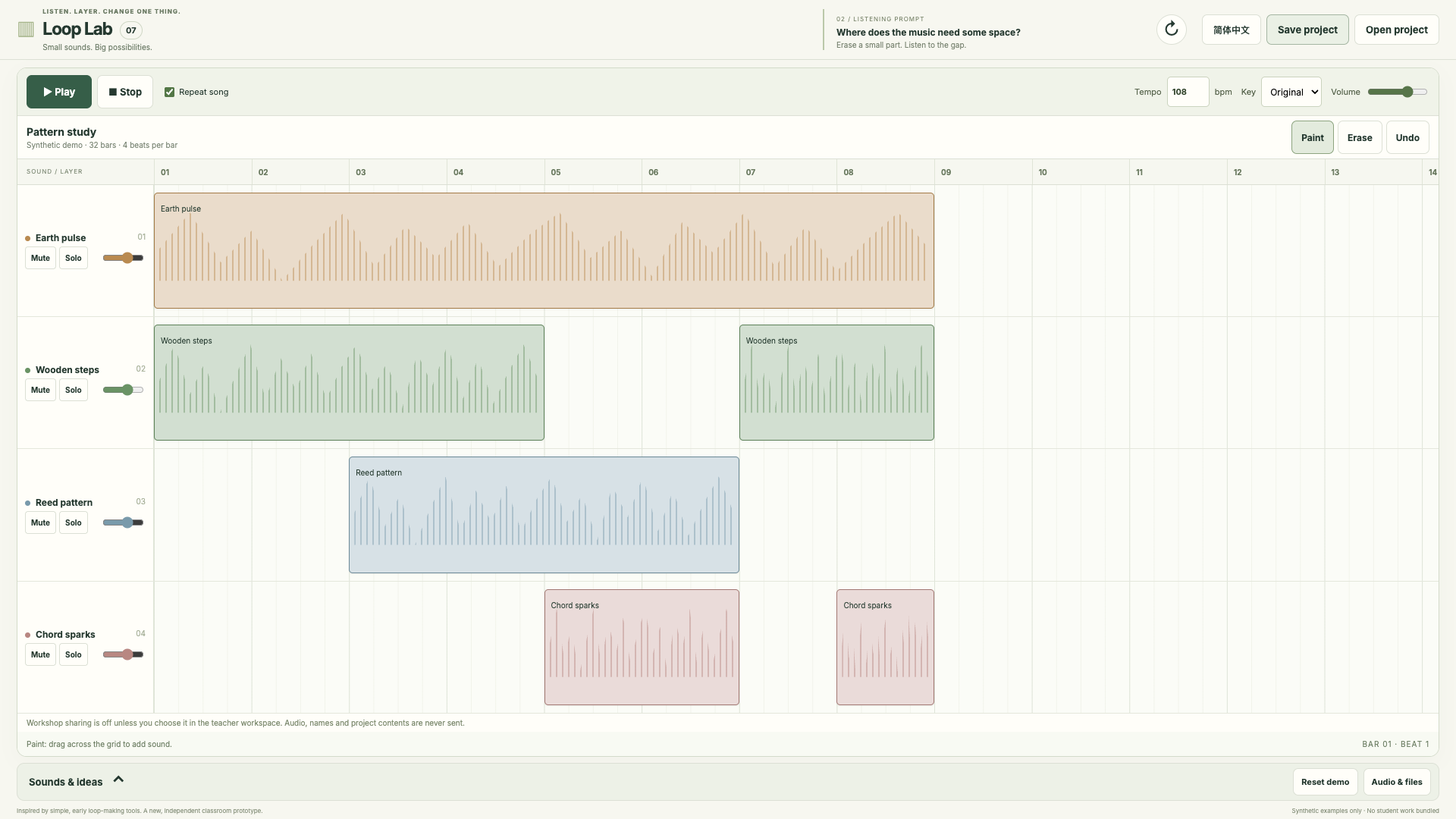This screenshot has width=1456, height=819.
Task: Adjust Chord sparks layer volume slider
Action: pos(123,654)
